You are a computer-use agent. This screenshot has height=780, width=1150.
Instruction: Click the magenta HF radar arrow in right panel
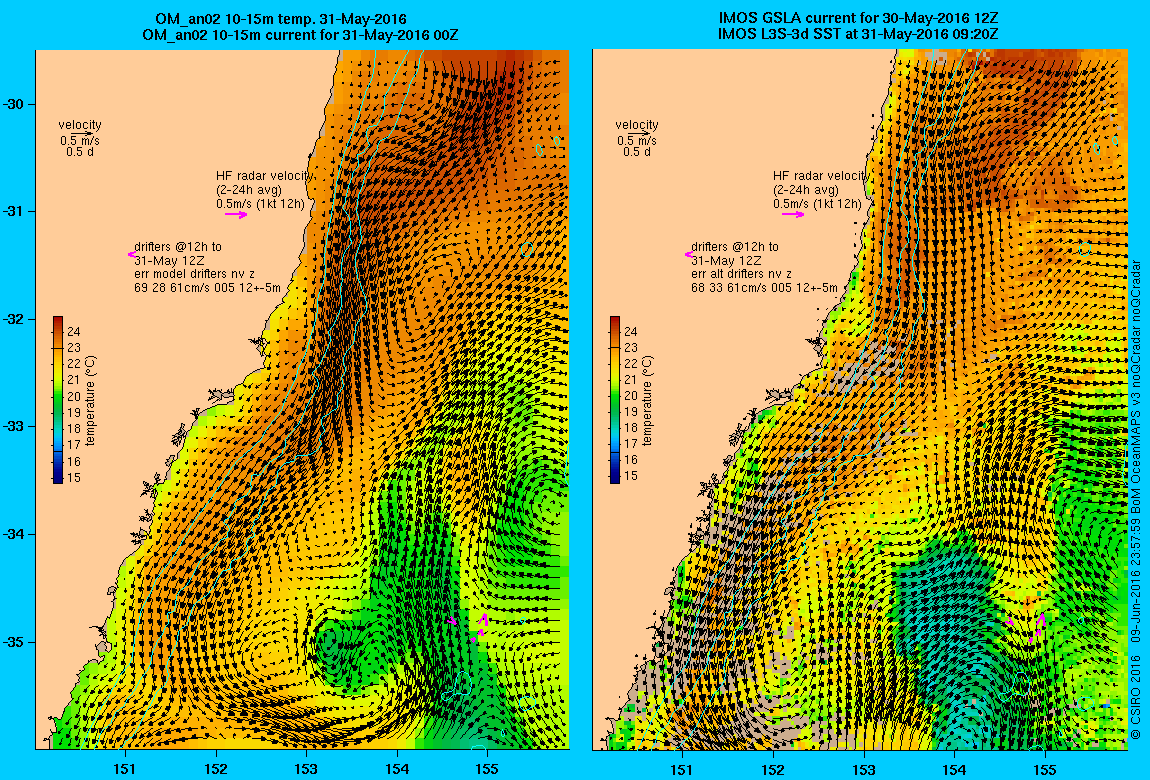tap(793, 215)
